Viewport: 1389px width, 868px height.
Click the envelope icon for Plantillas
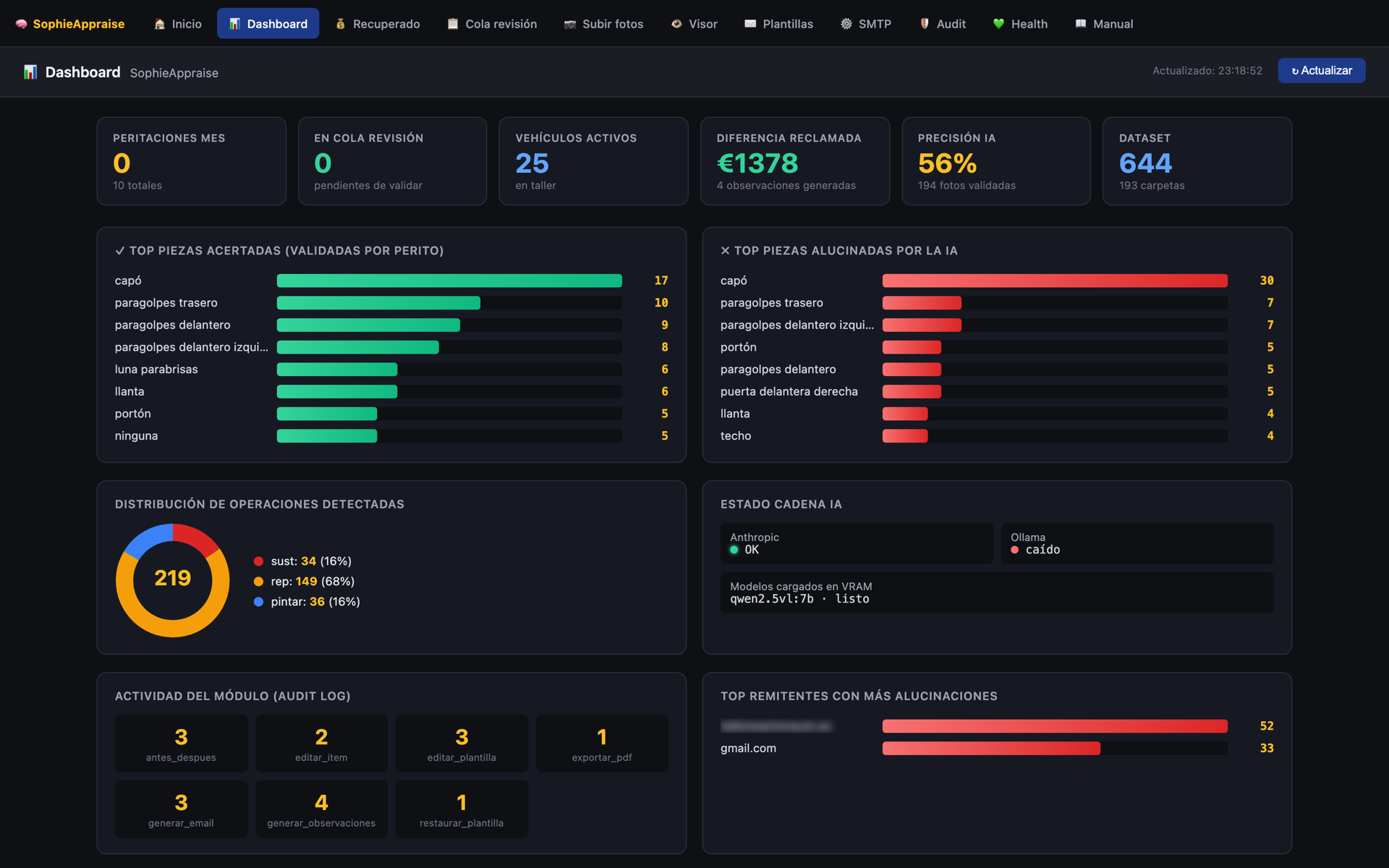coord(750,24)
